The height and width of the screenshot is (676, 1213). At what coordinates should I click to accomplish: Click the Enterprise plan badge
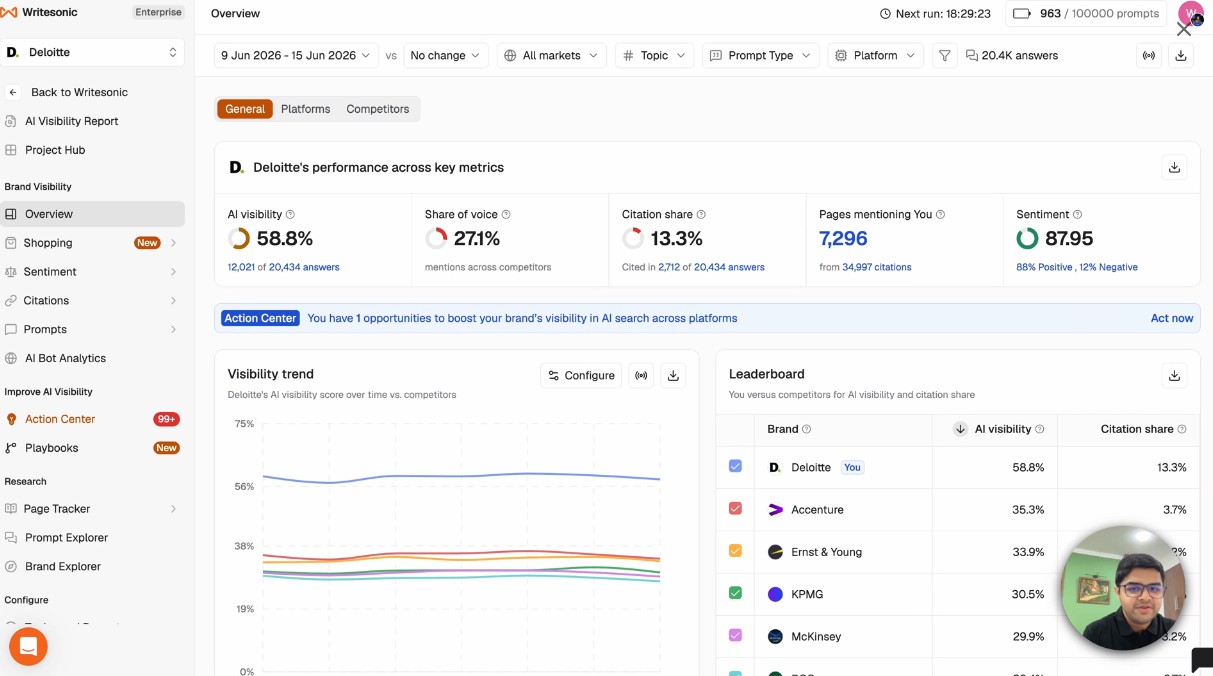[158, 13]
